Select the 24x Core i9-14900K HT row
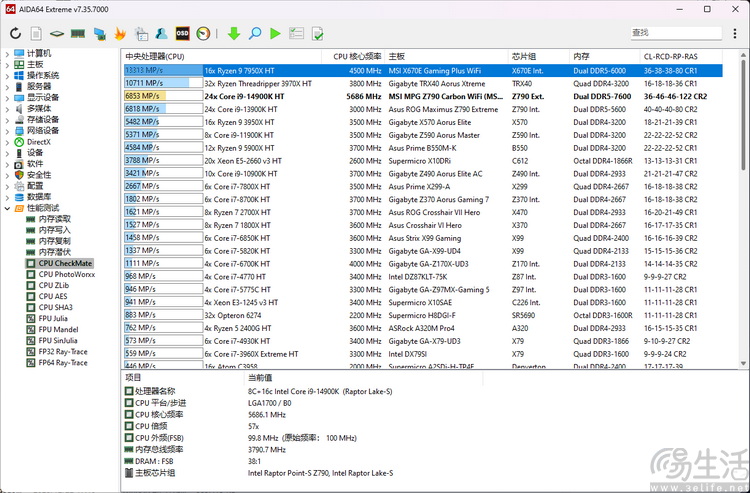 423,96
